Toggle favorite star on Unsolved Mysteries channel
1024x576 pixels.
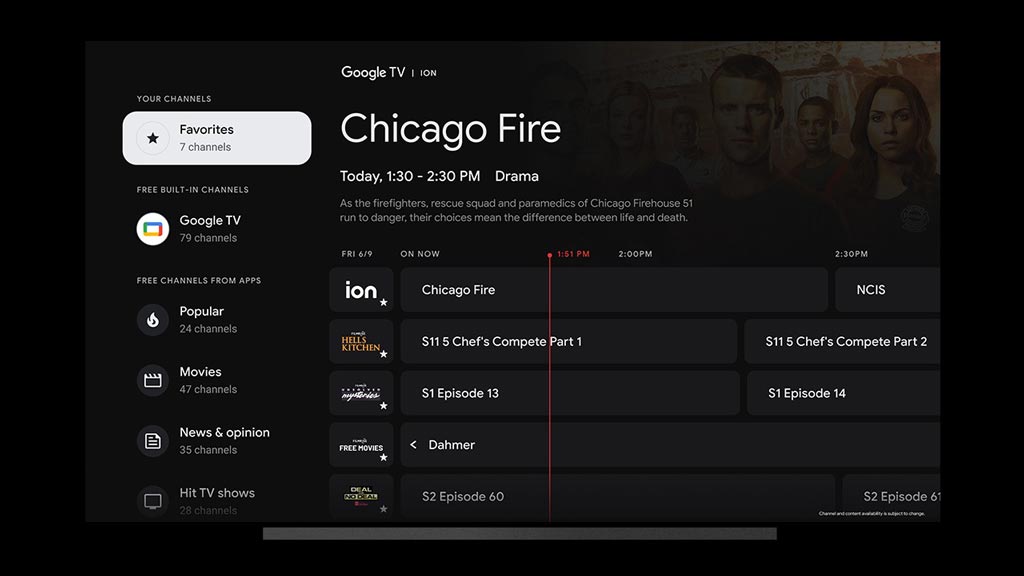point(383,406)
